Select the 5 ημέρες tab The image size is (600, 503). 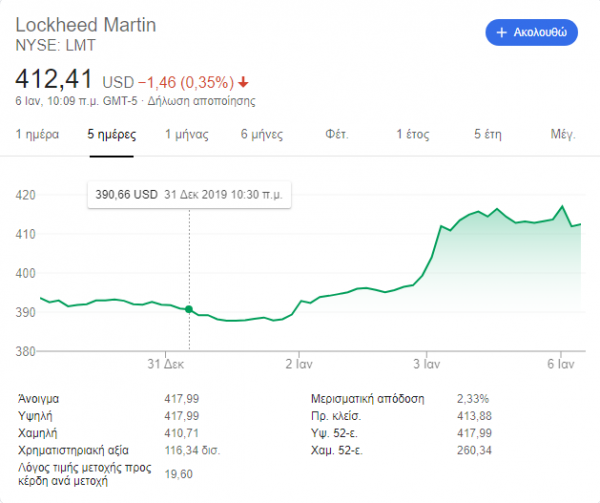pyautogui.click(x=111, y=134)
